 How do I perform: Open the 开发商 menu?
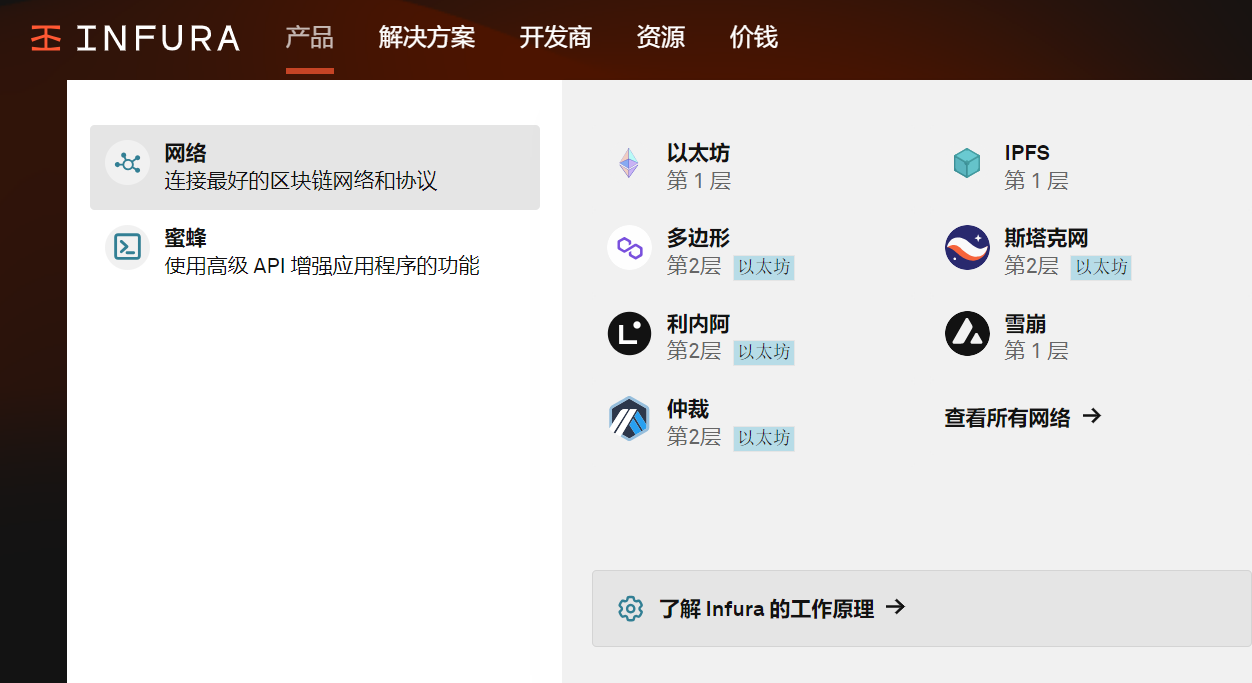556,38
